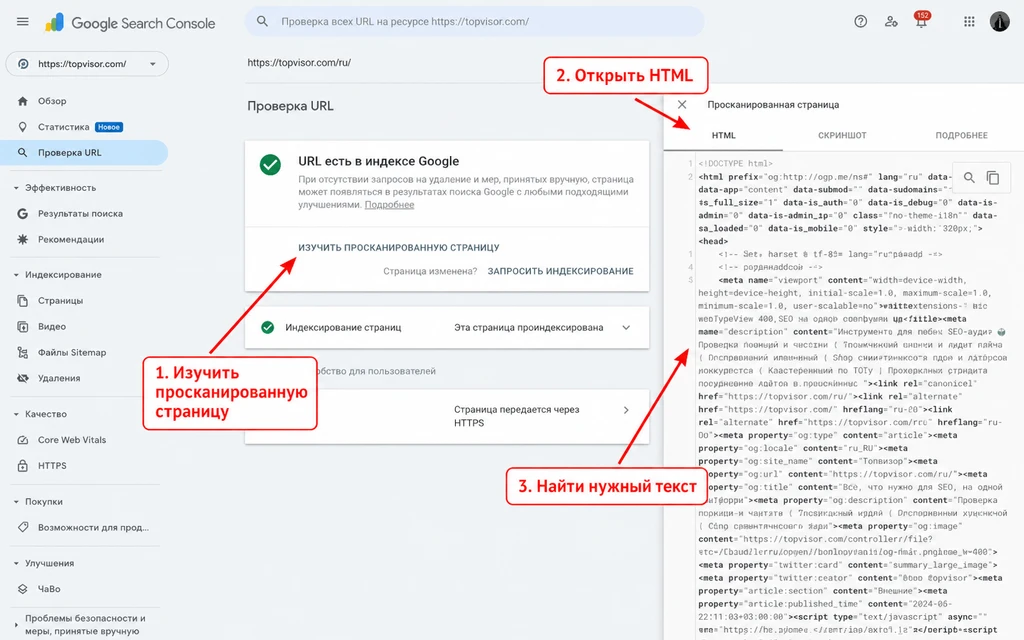Viewport: 1024px width, 640px height.
Task: Open the Подробнее link in index status
Action: click(389, 205)
